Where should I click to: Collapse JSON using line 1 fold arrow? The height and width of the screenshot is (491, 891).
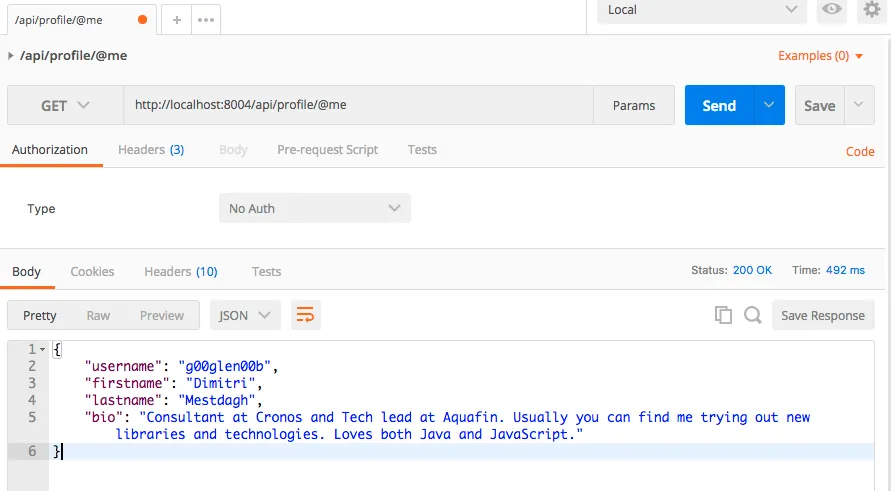(42, 349)
